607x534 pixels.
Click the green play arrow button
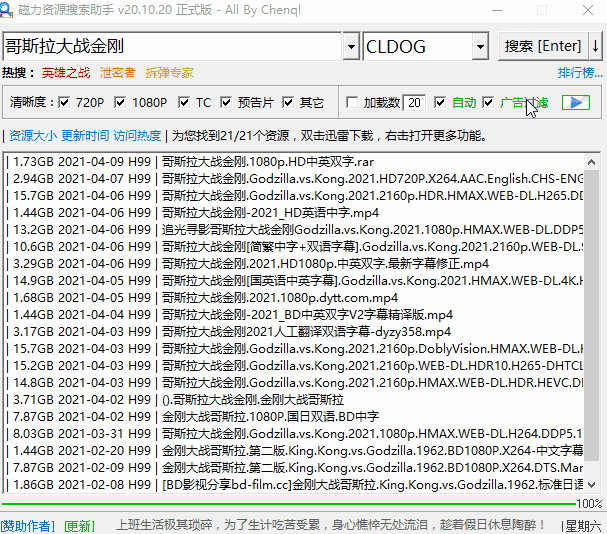pos(576,103)
